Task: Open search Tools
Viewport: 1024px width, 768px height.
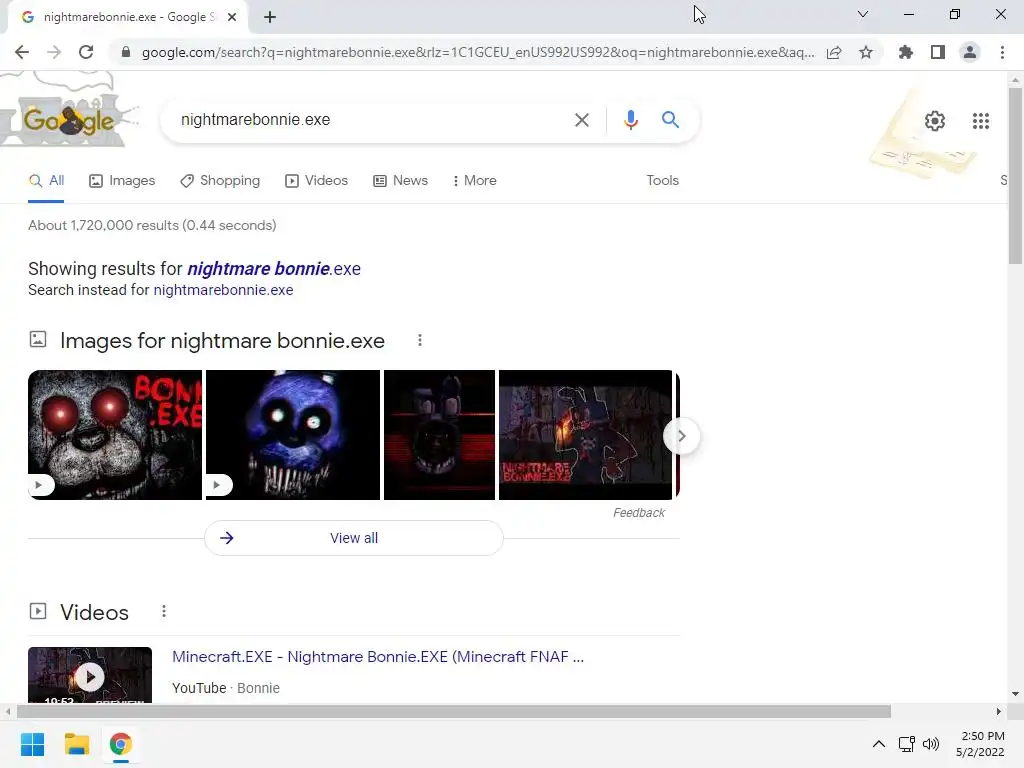Action: coord(662,180)
